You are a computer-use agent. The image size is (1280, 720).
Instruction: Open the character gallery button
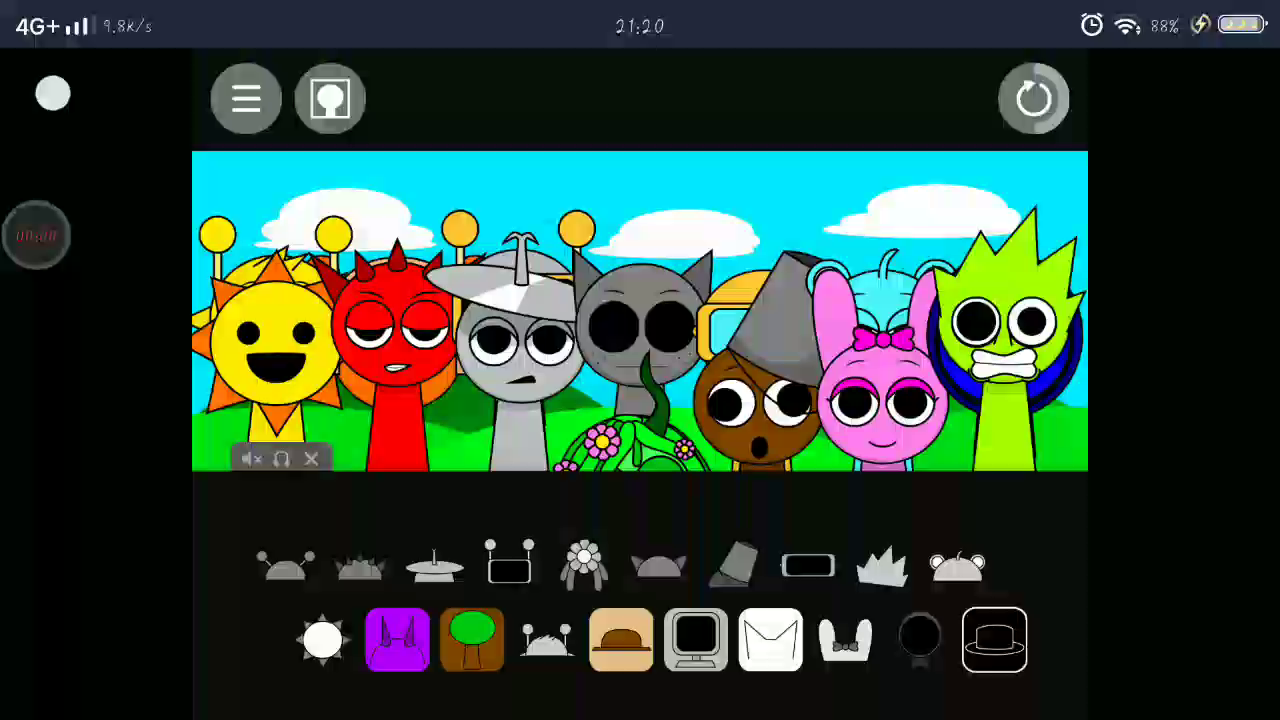pos(330,98)
